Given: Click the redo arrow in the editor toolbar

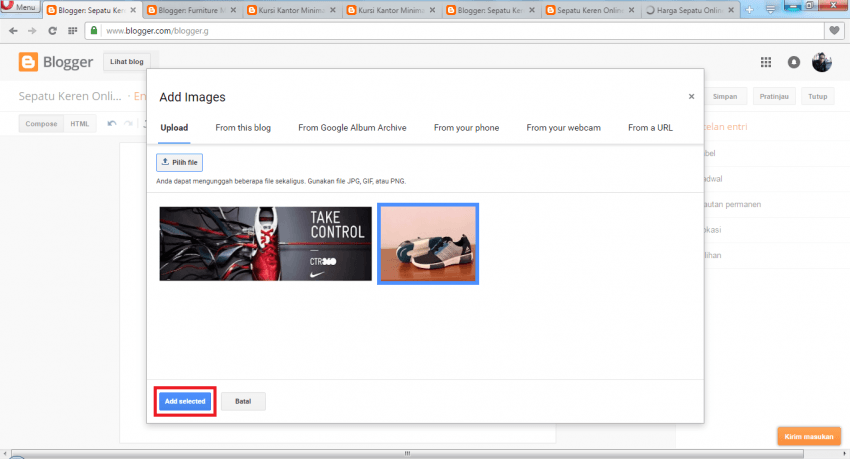Looking at the screenshot, I should (x=128, y=124).
